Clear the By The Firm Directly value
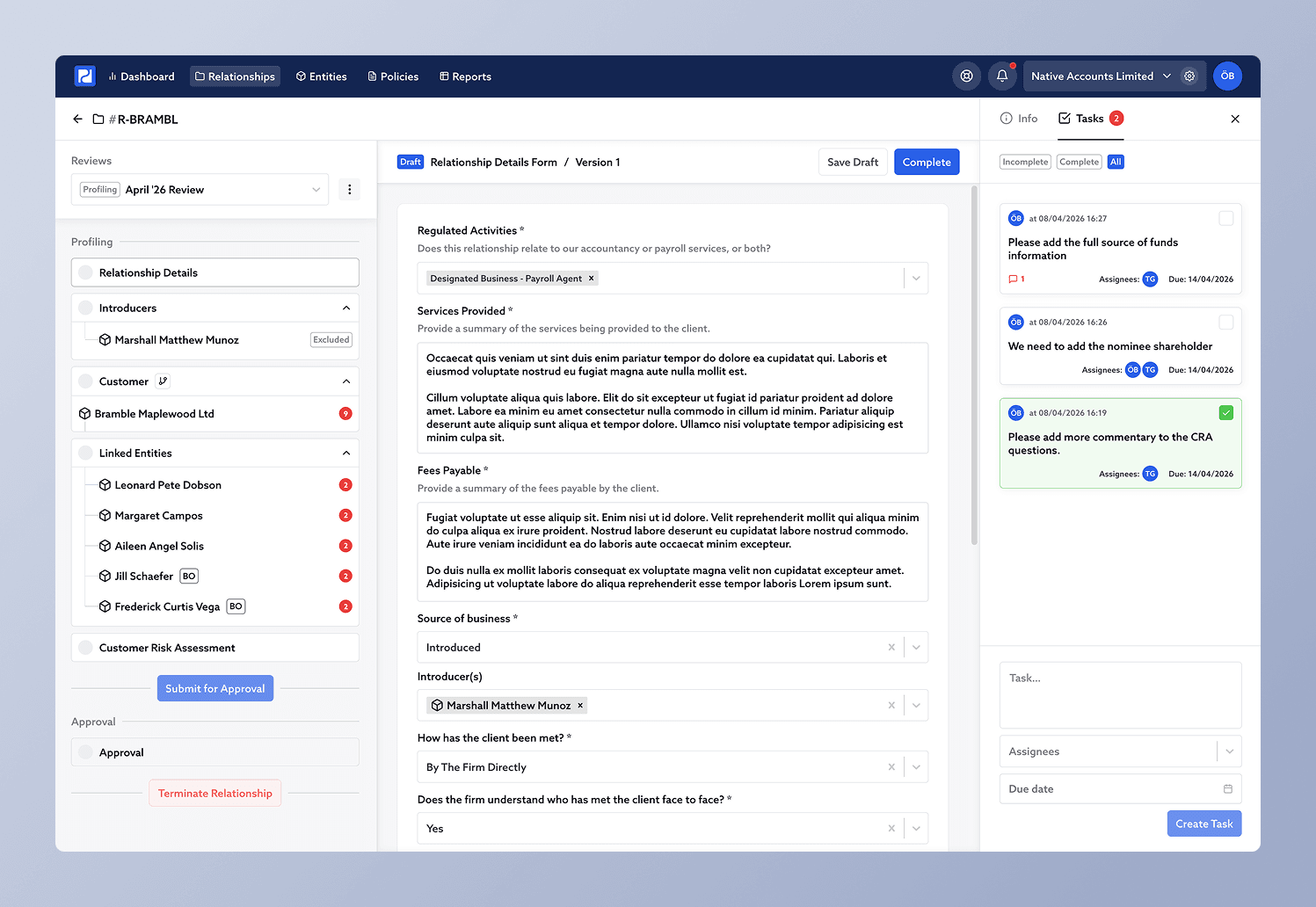The image size is (1316, 907). point(891,767)
